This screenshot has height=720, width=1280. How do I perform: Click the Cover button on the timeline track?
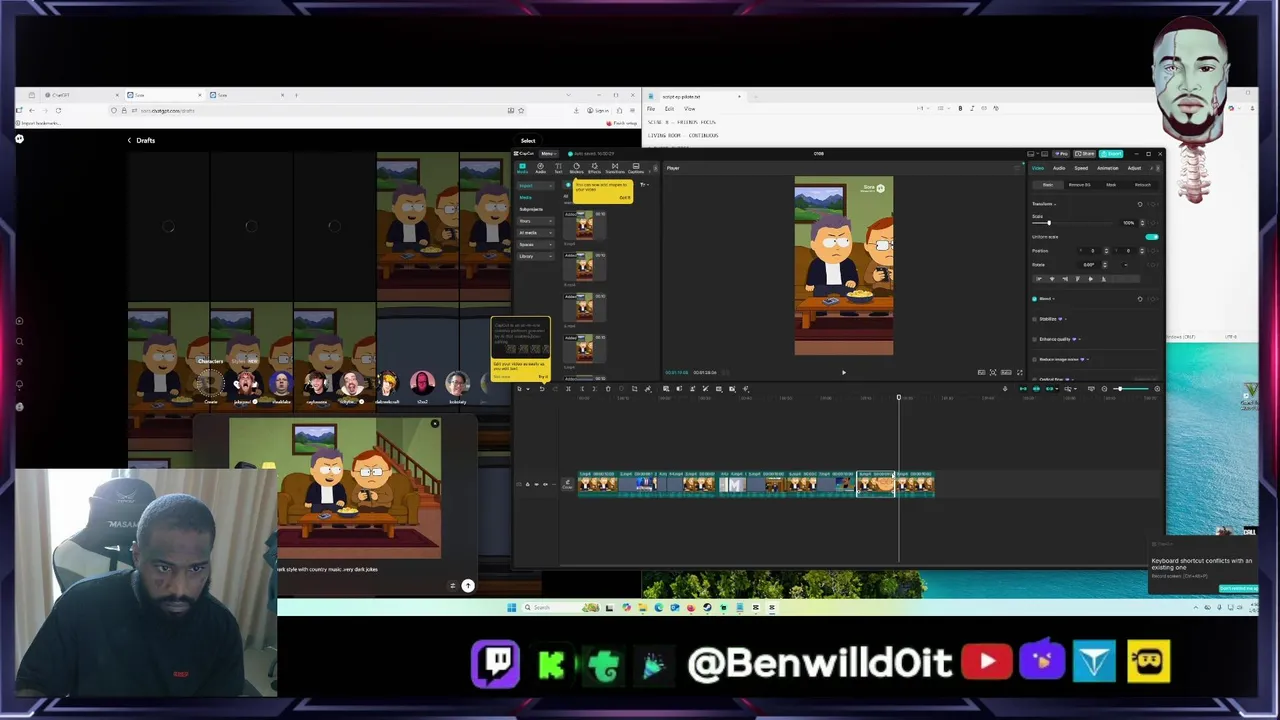coord(567,485)
